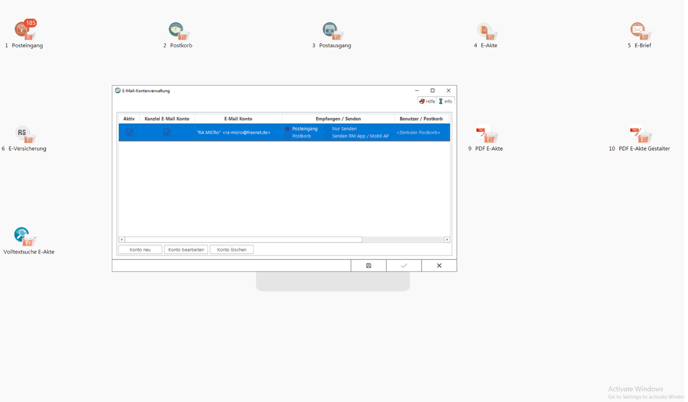Viewport: 688px width, 402px height.
Task: Close the E-Mail-Kontenverwaltung window
Action: tap(448, 90)
